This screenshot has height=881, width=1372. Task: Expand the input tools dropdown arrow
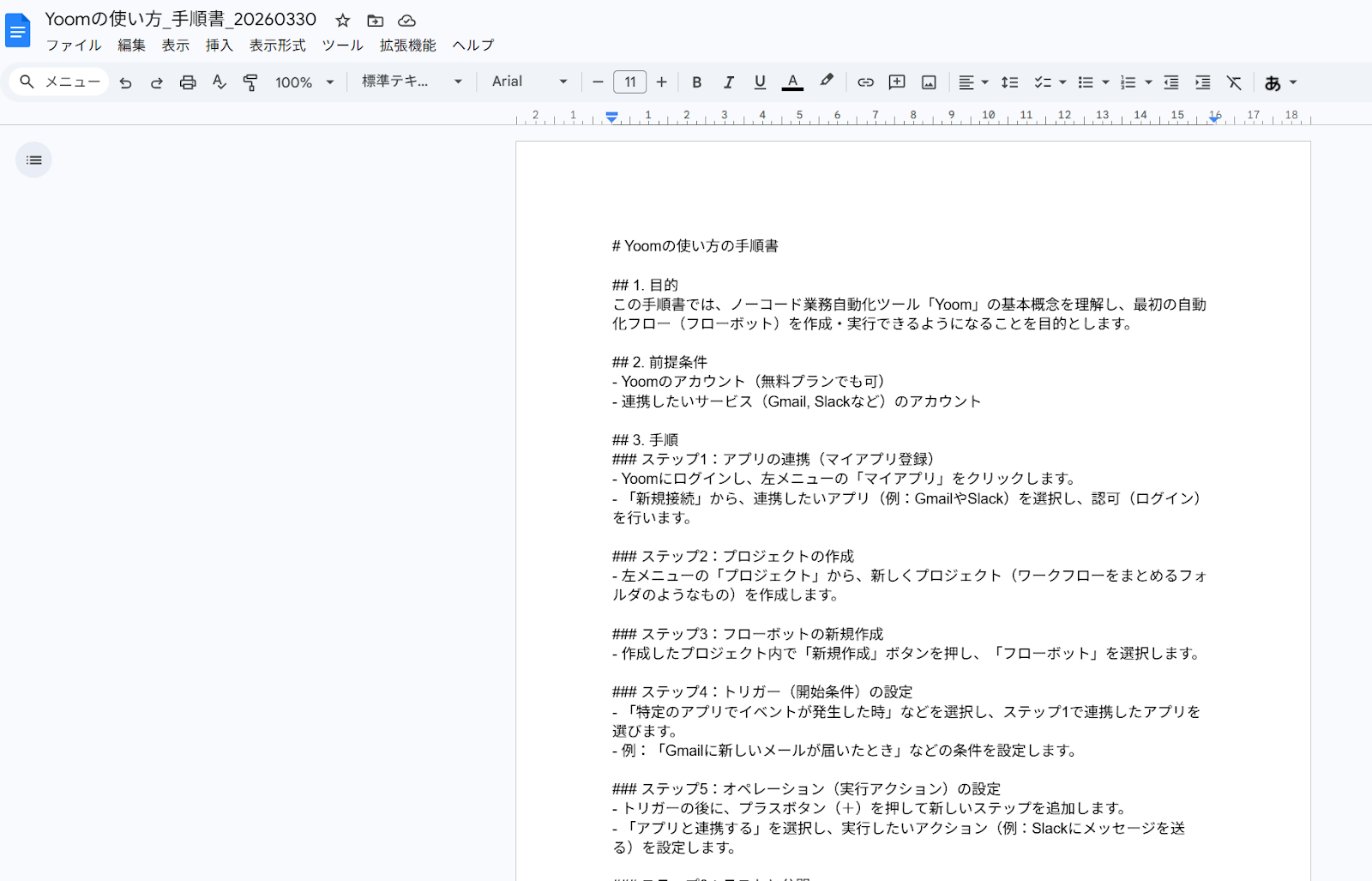click(x=1293, y=82)
